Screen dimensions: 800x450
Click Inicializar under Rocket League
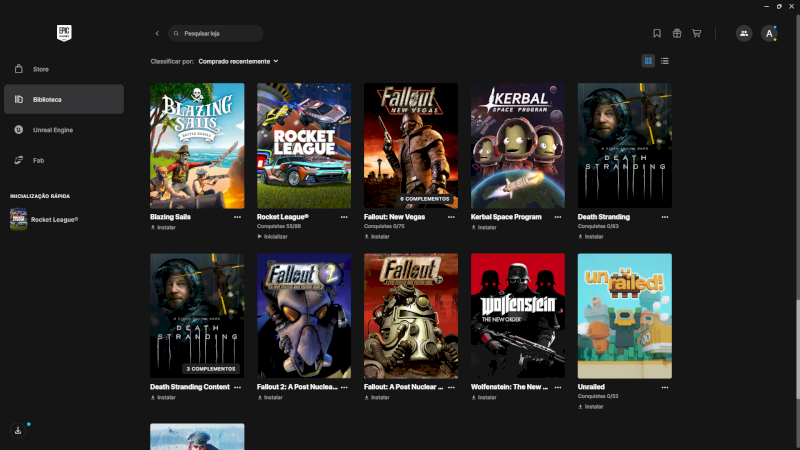click(x=272, y=237)
